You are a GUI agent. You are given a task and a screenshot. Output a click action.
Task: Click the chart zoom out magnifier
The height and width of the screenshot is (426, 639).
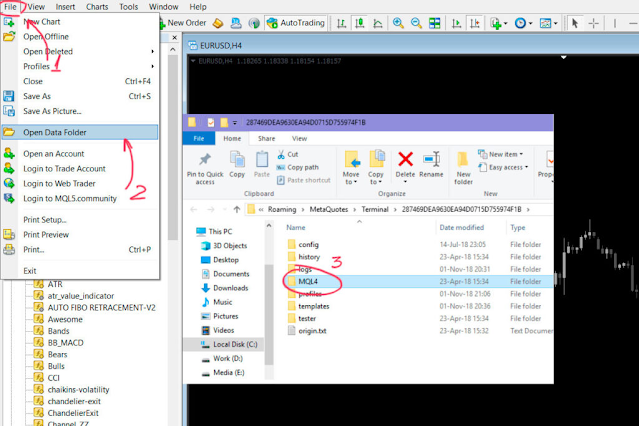(x=416, y=23)
